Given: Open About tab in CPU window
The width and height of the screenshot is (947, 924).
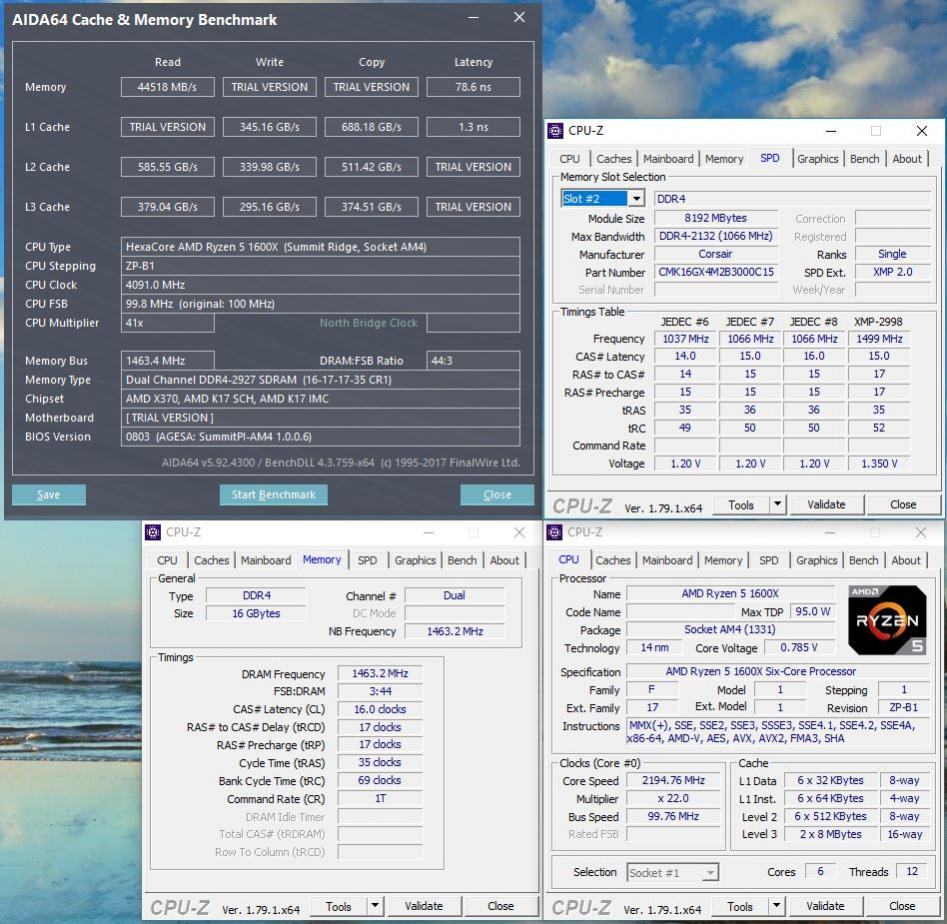Looking at the screenshot, I should coord(906,560).
